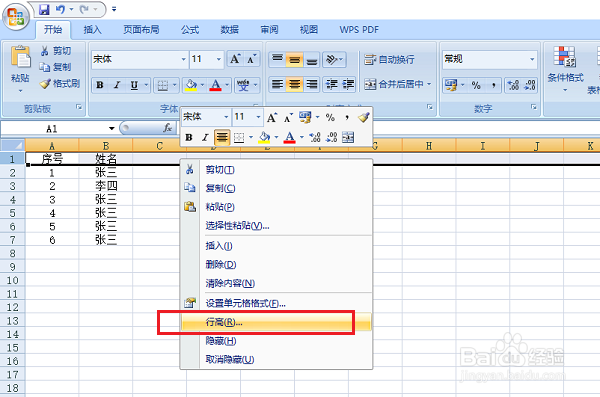Click the mini toolbar bold button
The image size is (600, 397).
point(189,137)
